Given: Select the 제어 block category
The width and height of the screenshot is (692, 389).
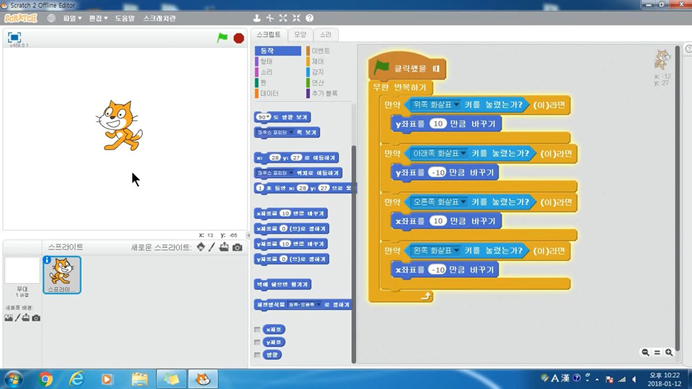Looking at the screenshot, I should (317, 61).
